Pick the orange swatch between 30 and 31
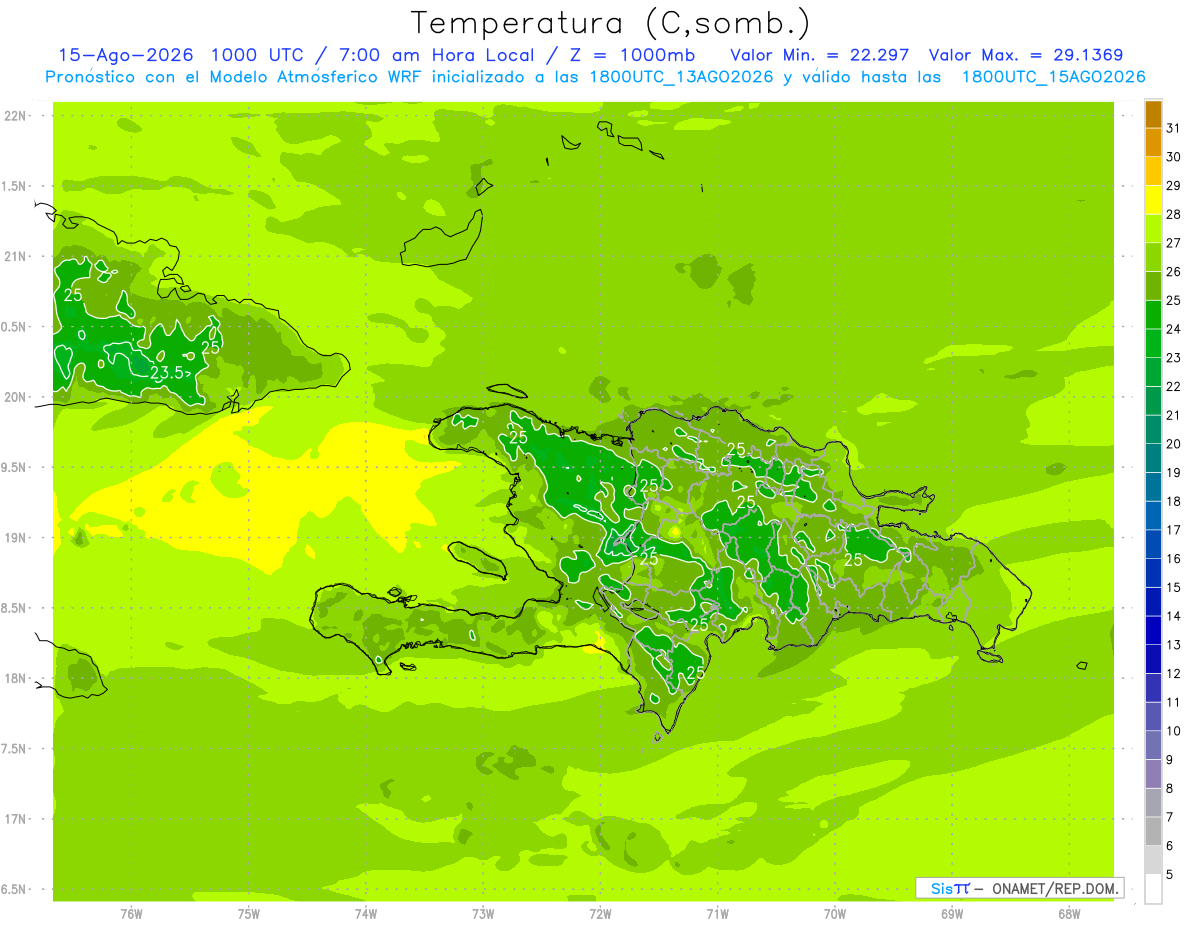The width and height of the screenshot is (1200, 927). pos(1153,143)
